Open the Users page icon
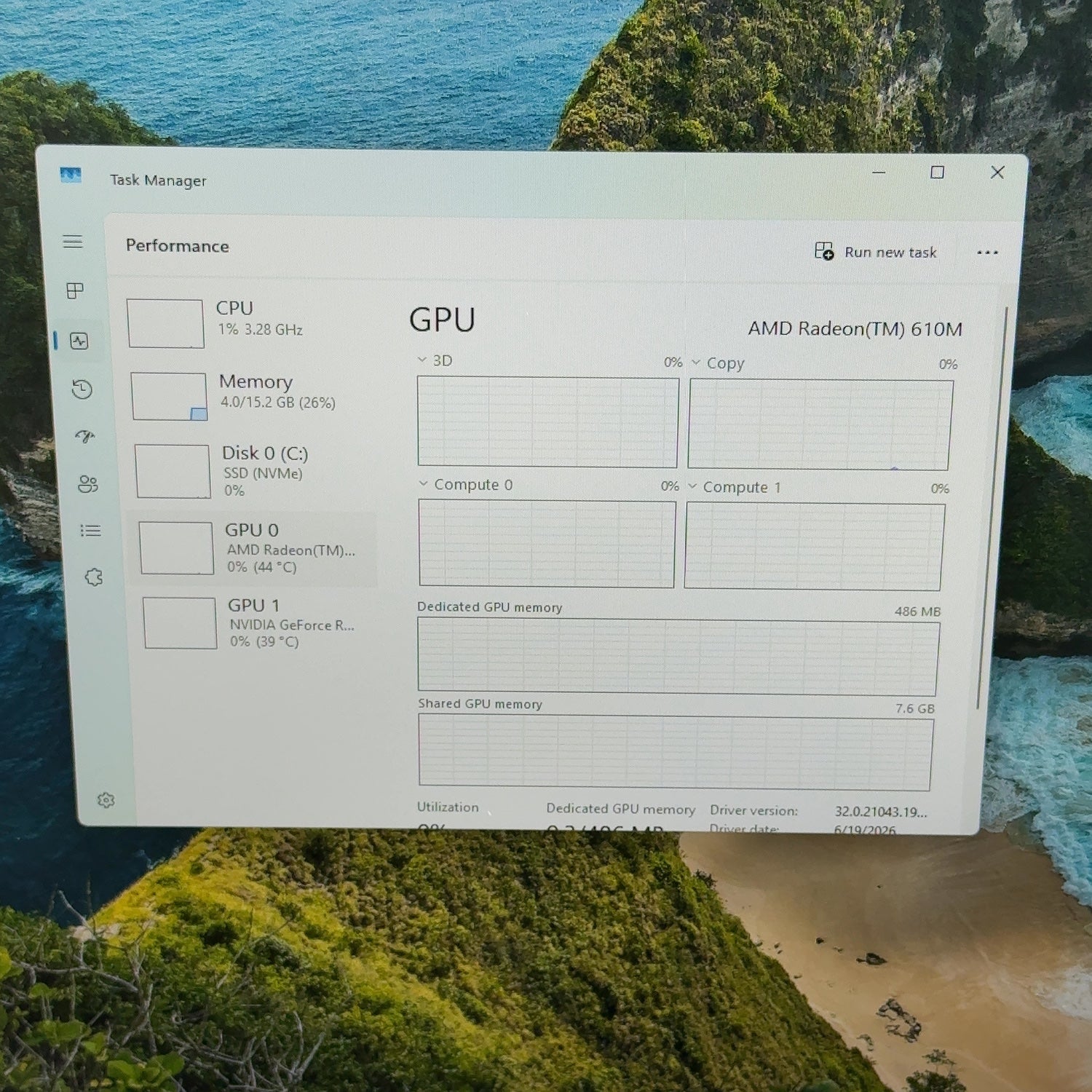Viewport: 1092px width, 1092px height. [87, 484]
